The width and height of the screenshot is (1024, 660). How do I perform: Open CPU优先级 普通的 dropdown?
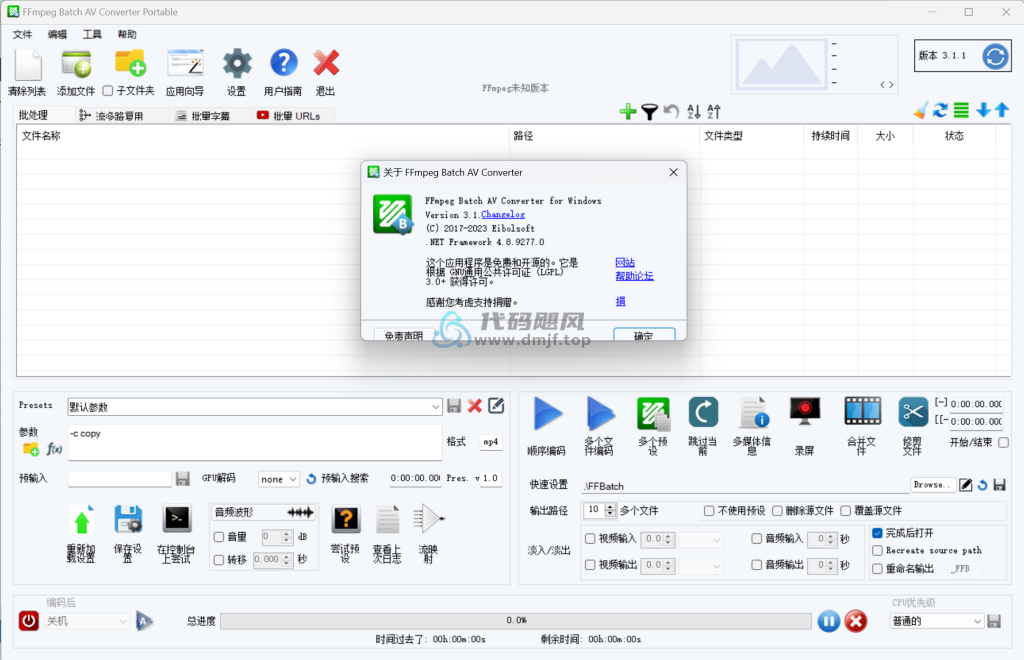(936, 621)
